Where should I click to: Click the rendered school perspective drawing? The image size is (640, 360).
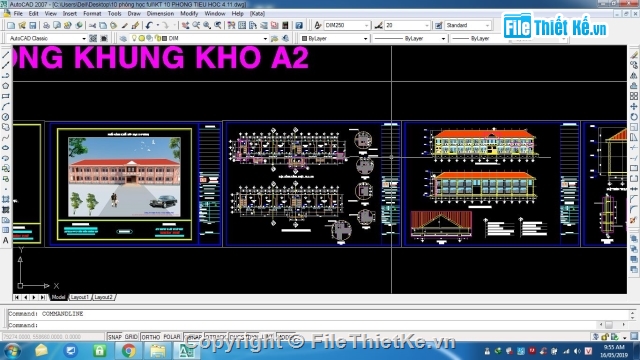click(x=124, y=177)
